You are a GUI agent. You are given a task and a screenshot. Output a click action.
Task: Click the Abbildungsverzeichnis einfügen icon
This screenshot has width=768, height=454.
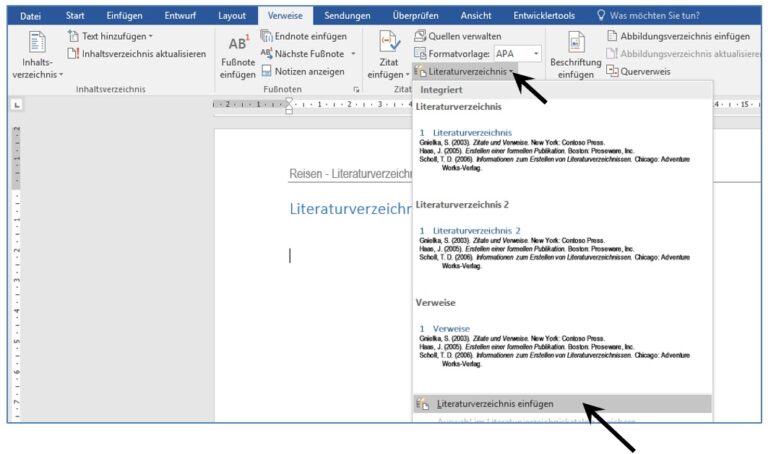(x=612, y=36)
